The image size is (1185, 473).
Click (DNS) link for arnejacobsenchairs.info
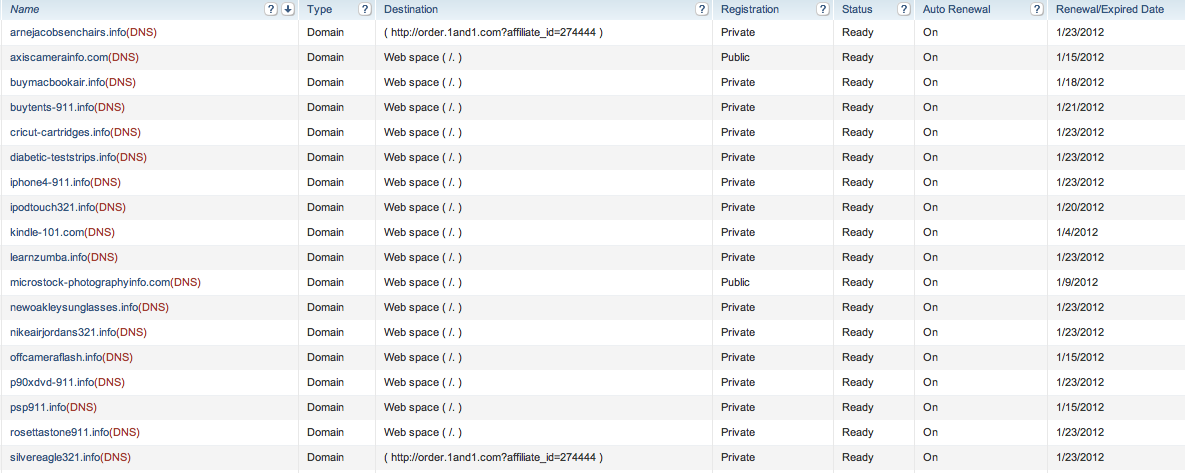(x=141, y=32)
